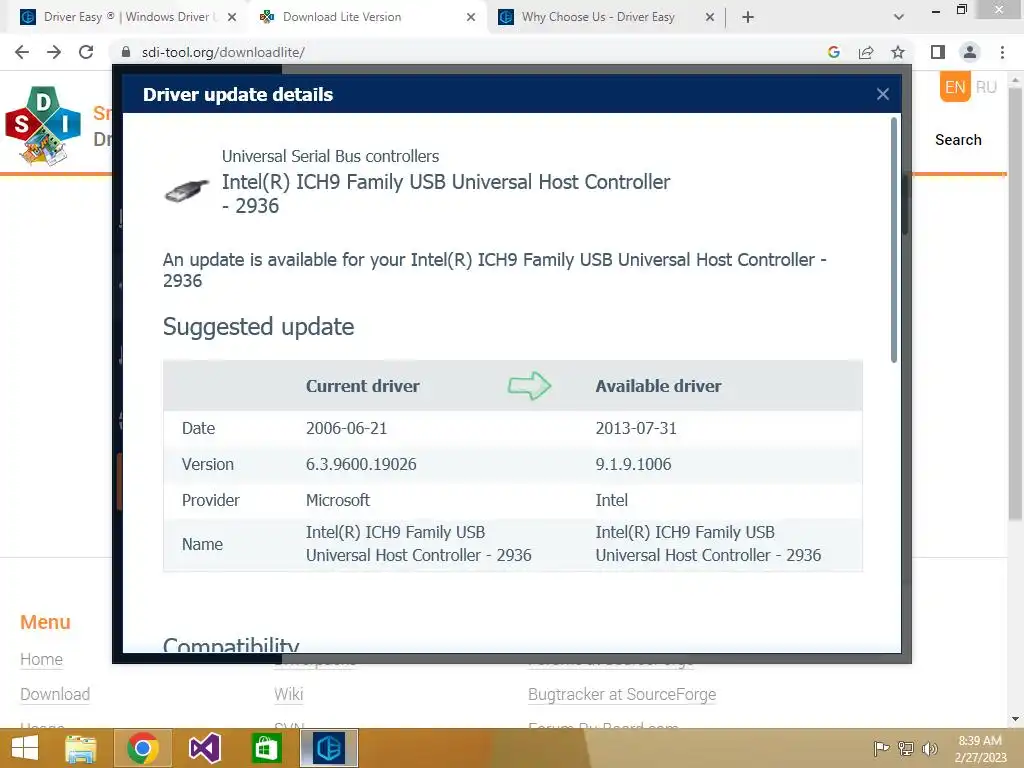Image resolution: width=1024 pixels, height=768 pixels.
Task: Select provider value Intel
Action: click(x=611, y=500)
